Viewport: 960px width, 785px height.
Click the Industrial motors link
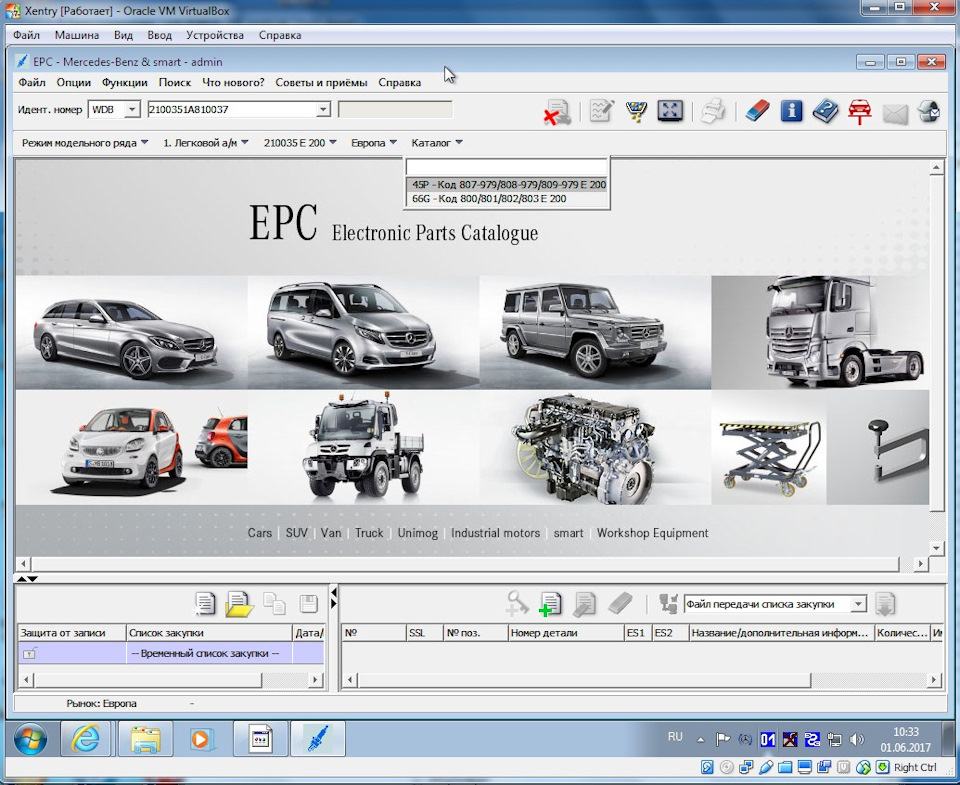pos(495,533)
